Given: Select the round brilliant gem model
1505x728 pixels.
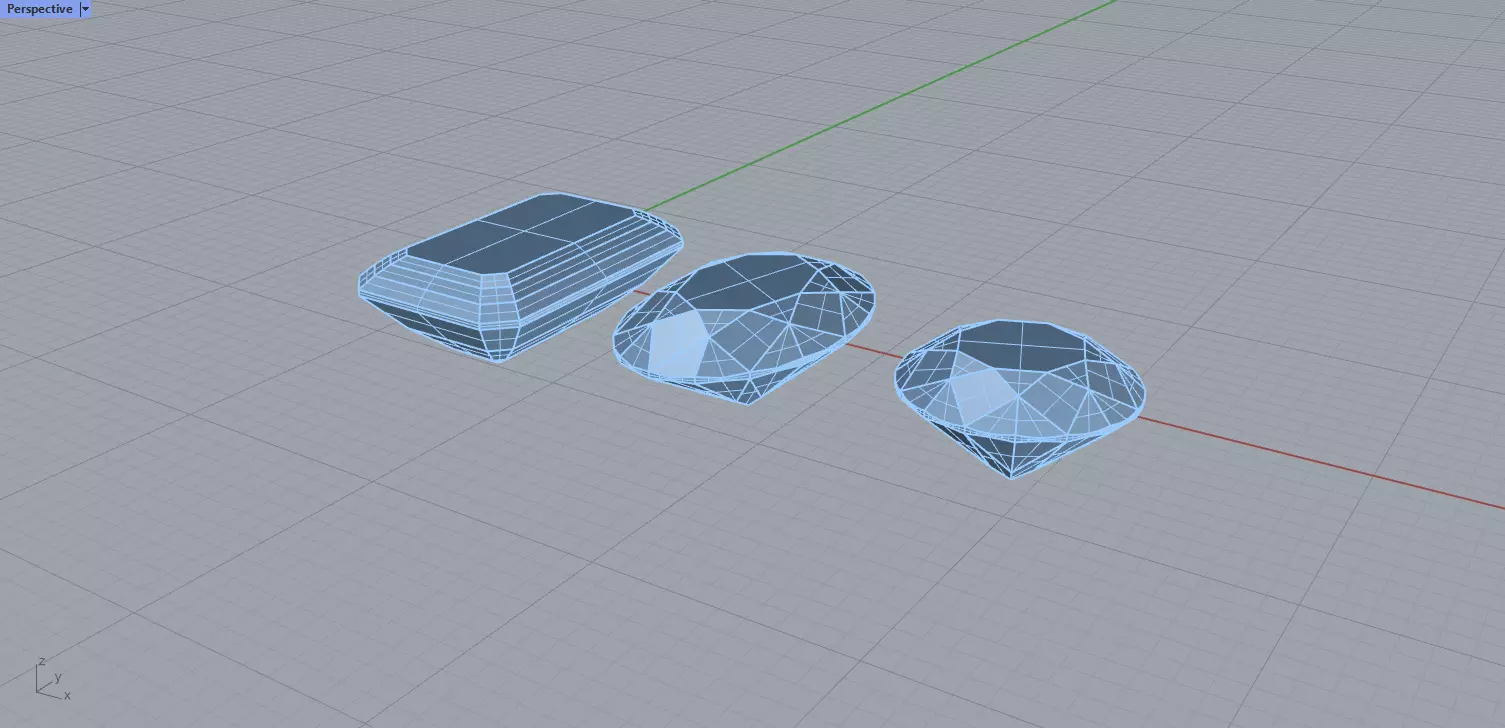Looking at the screenshot, I should pos(1019,399).
